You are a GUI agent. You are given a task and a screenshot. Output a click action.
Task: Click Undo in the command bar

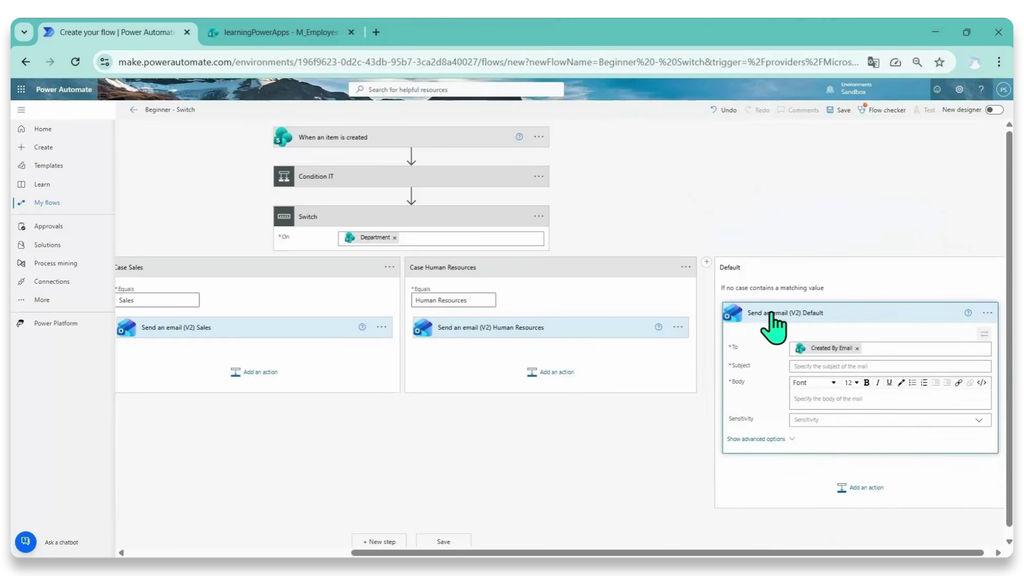(x=724, y=110)
